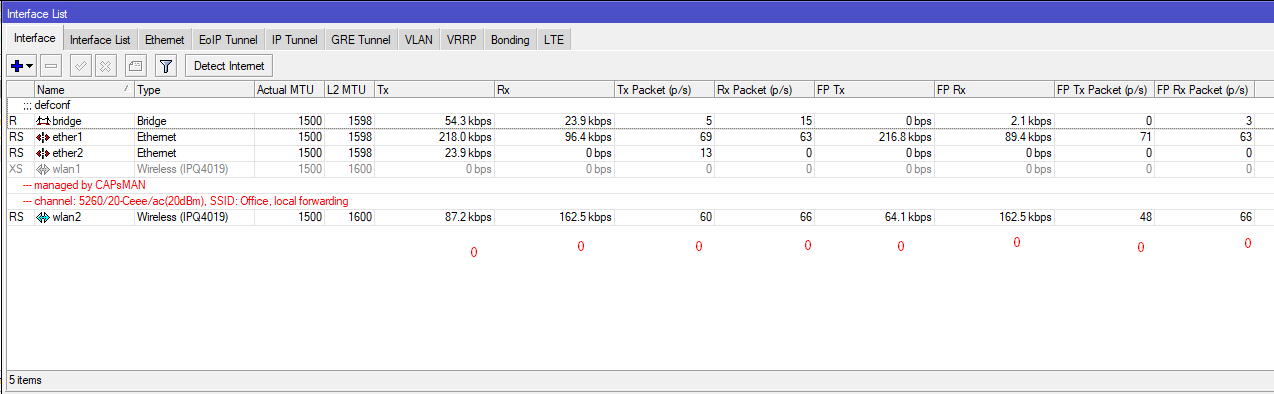Screen dimensions: 1274x394
Task: Click the blue plus Add button
Action: pyautogui.click(x=17, y=65)
